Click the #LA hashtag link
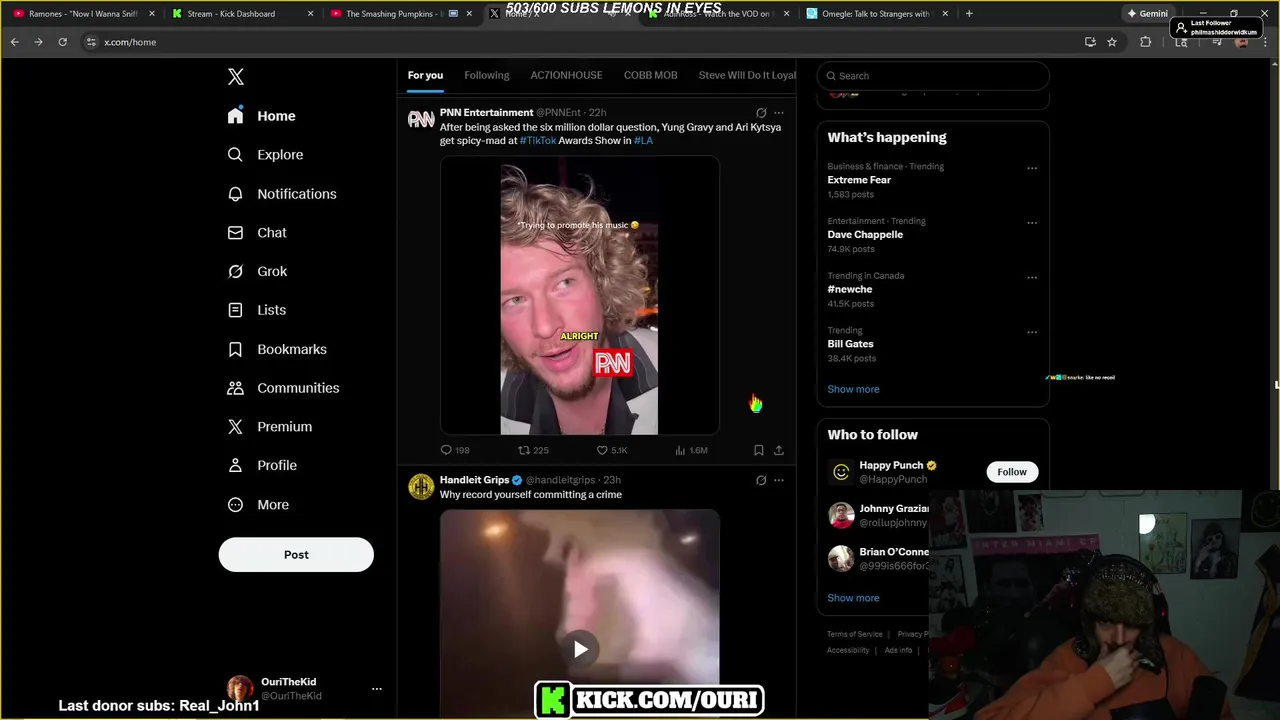This screenshot has height=720, width=1280. pos(643,141)
